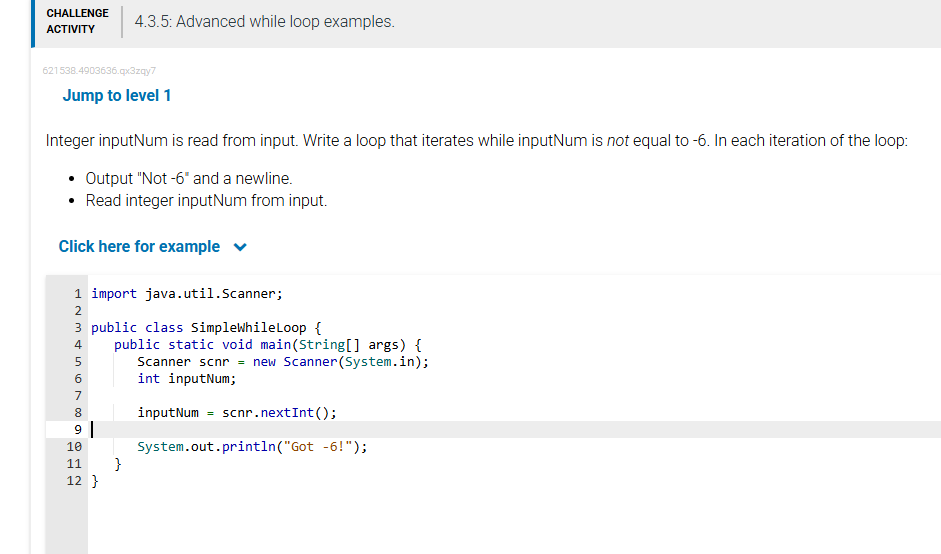Click the "public static void main" line
The image size is (941, 554).
tap(268, 345)
